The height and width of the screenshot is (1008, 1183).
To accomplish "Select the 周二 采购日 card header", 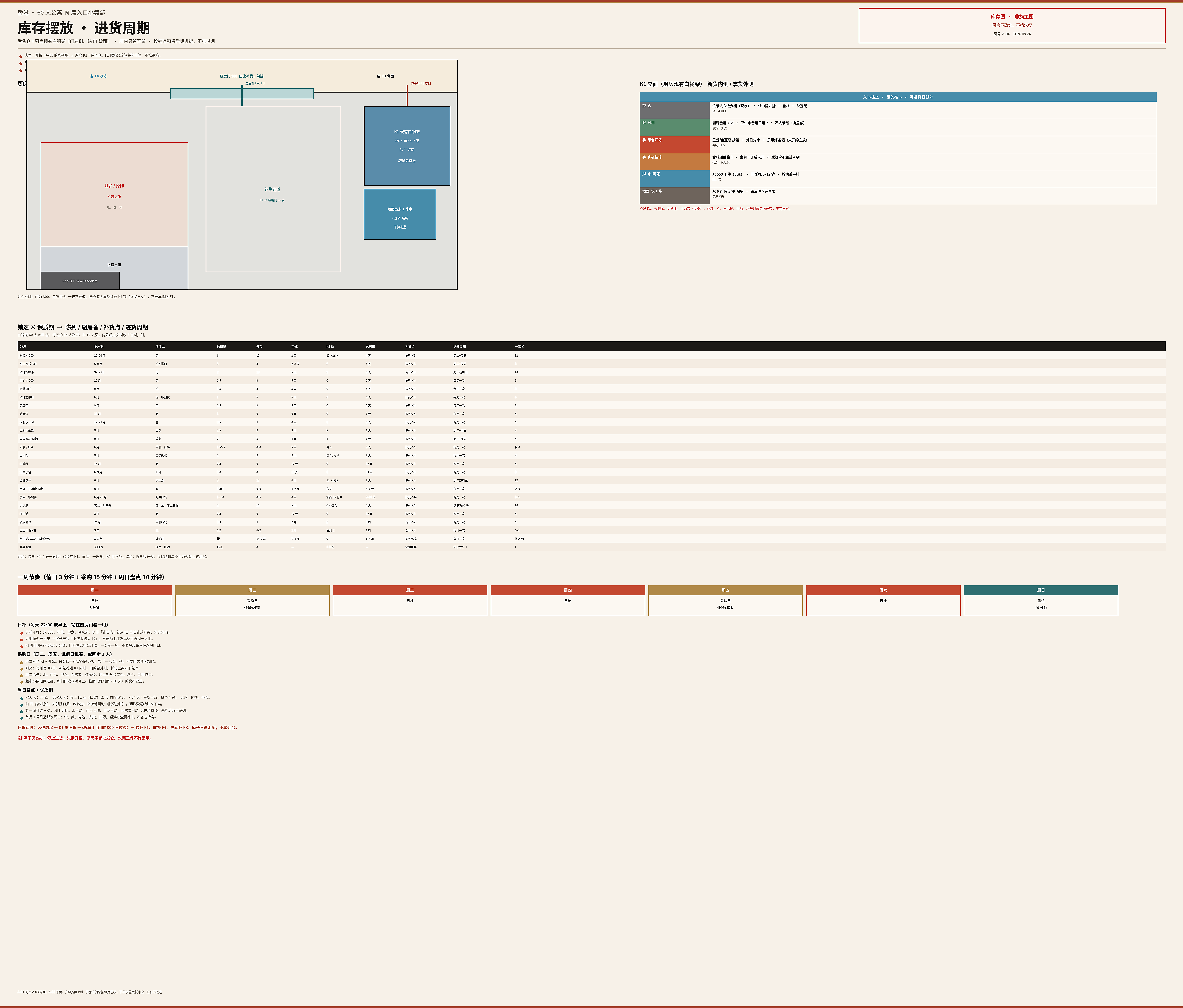I will (x=252, y=590).
